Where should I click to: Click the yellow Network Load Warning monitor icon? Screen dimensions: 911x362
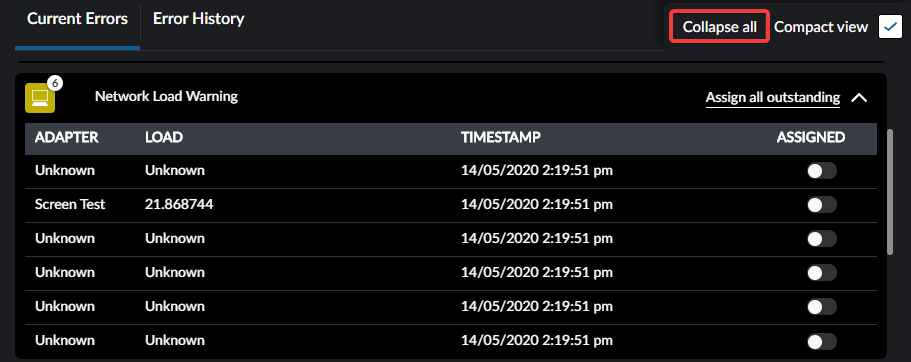pos(40,98)
